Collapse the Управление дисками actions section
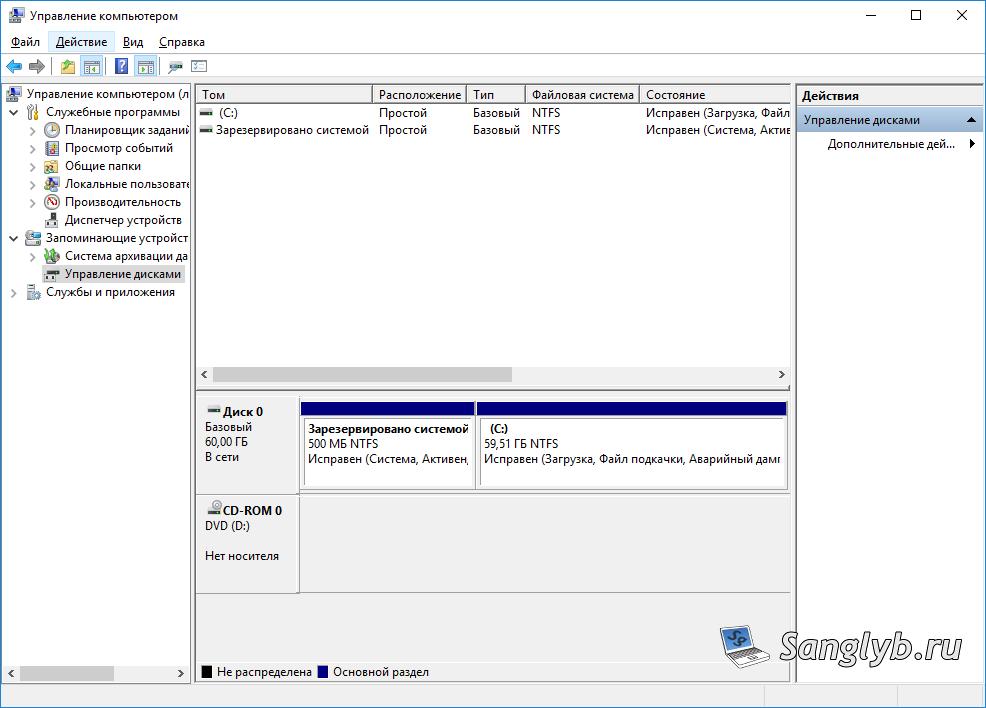 pos(972,119)
